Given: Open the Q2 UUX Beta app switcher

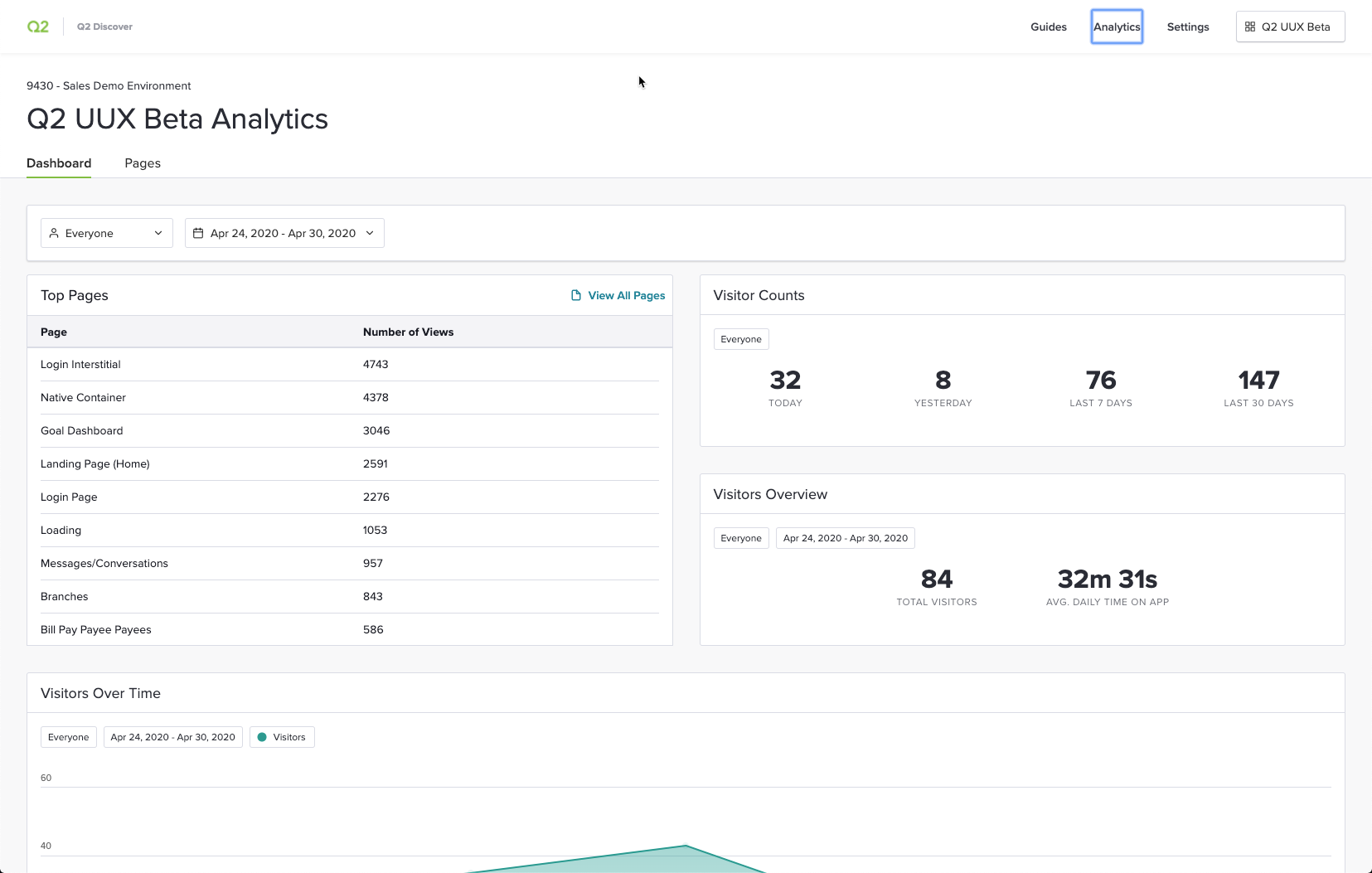Looking at the screenshot, I should [1290, 27].
